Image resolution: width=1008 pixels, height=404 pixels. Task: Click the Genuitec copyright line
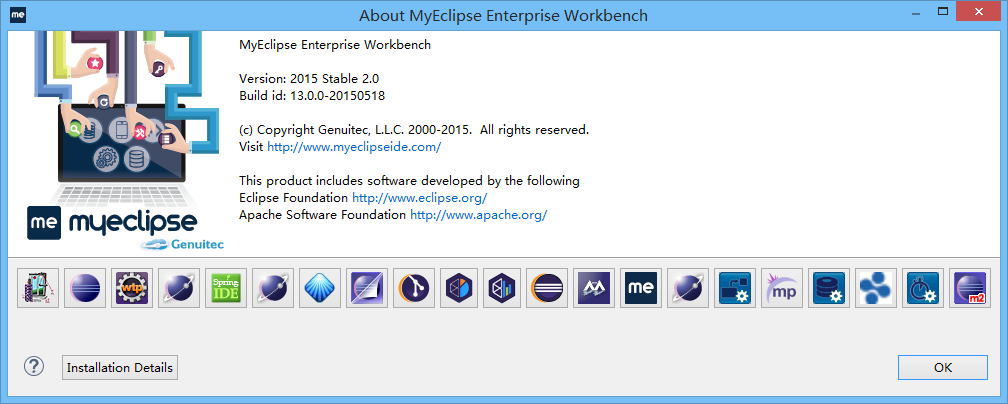pyautogui.click(x=414, y=130)
